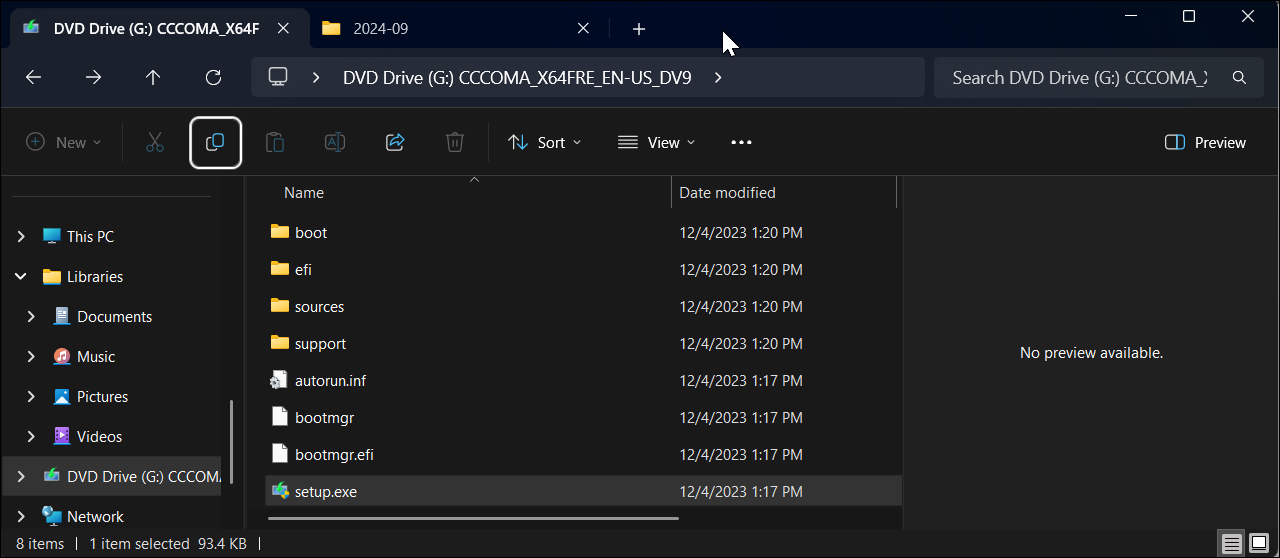Select Network in the navigation pane
The width and height of the screenshot is (1280, 558).
point(95,517)
